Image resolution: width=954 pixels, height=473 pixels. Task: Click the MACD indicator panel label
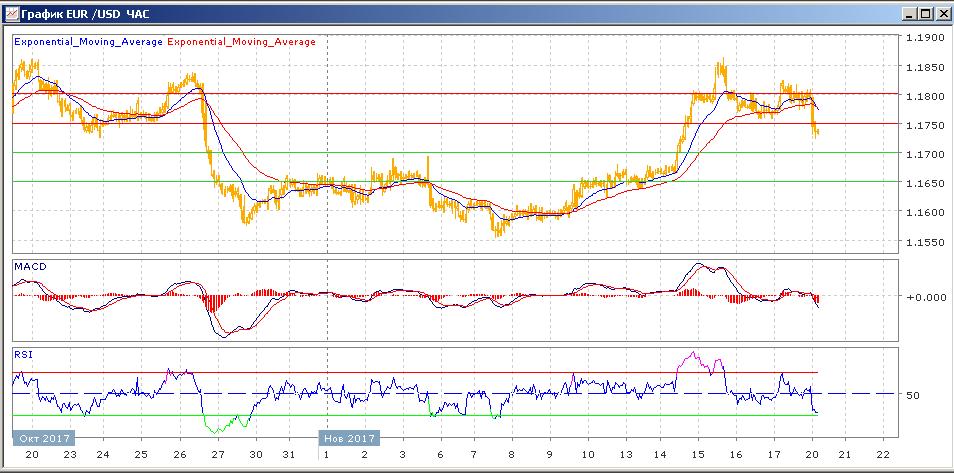tap(29, 267)
